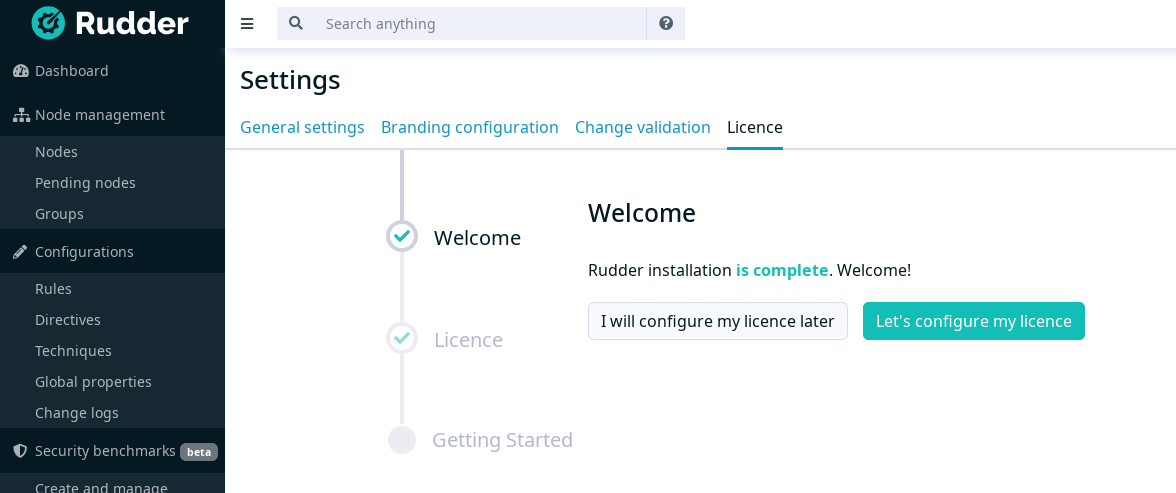
Task: Collapse the Node management section
Action: [112, 115]
